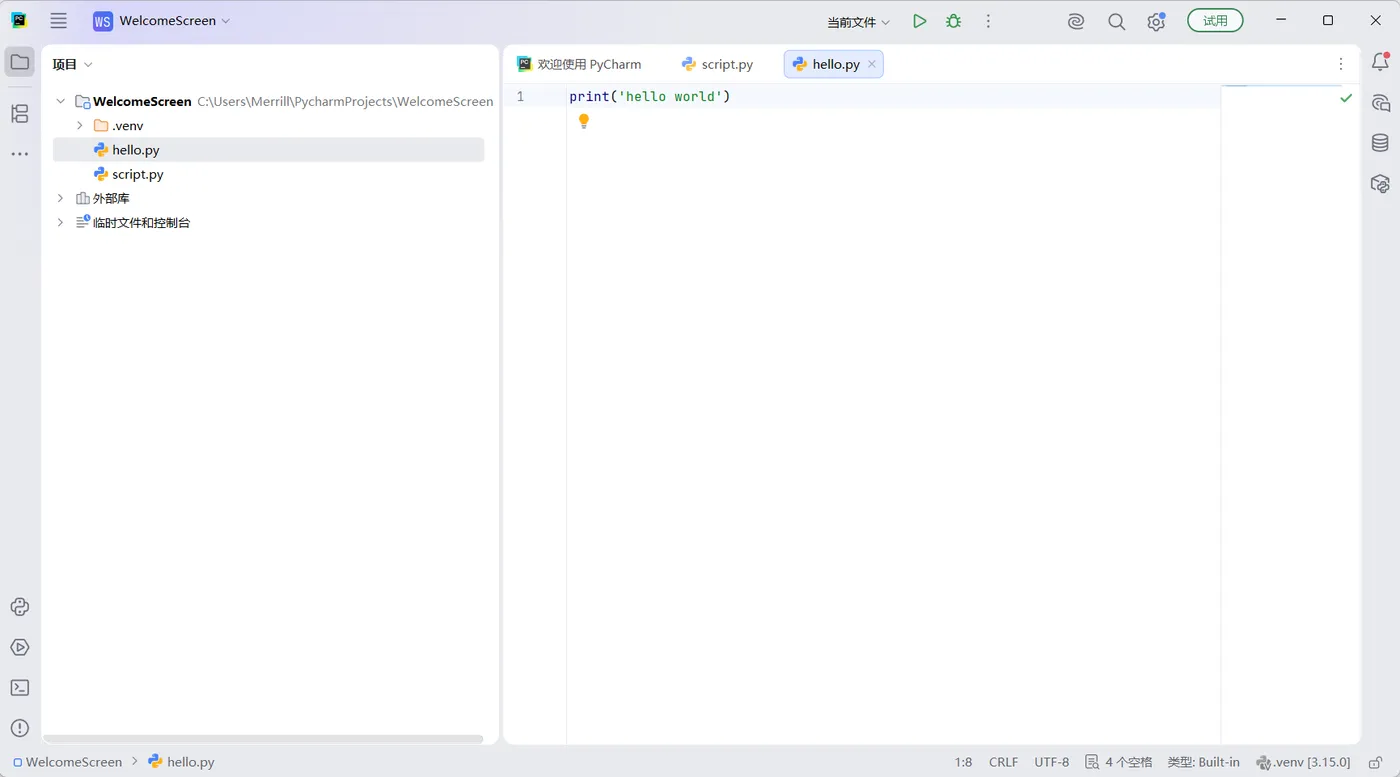Open the .venv [3.15.0] interpreter selector
The image size is (1400, 777).
(1303, 762)
